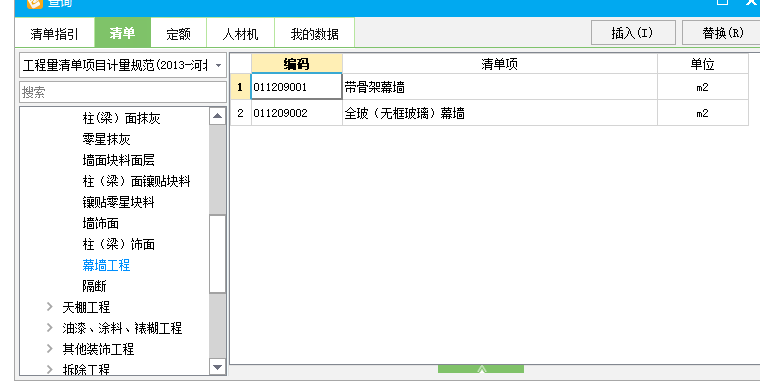This screenshot has width=760, height=386.
Task: Focus the 搜索 input field
Action: coord(123,92)
